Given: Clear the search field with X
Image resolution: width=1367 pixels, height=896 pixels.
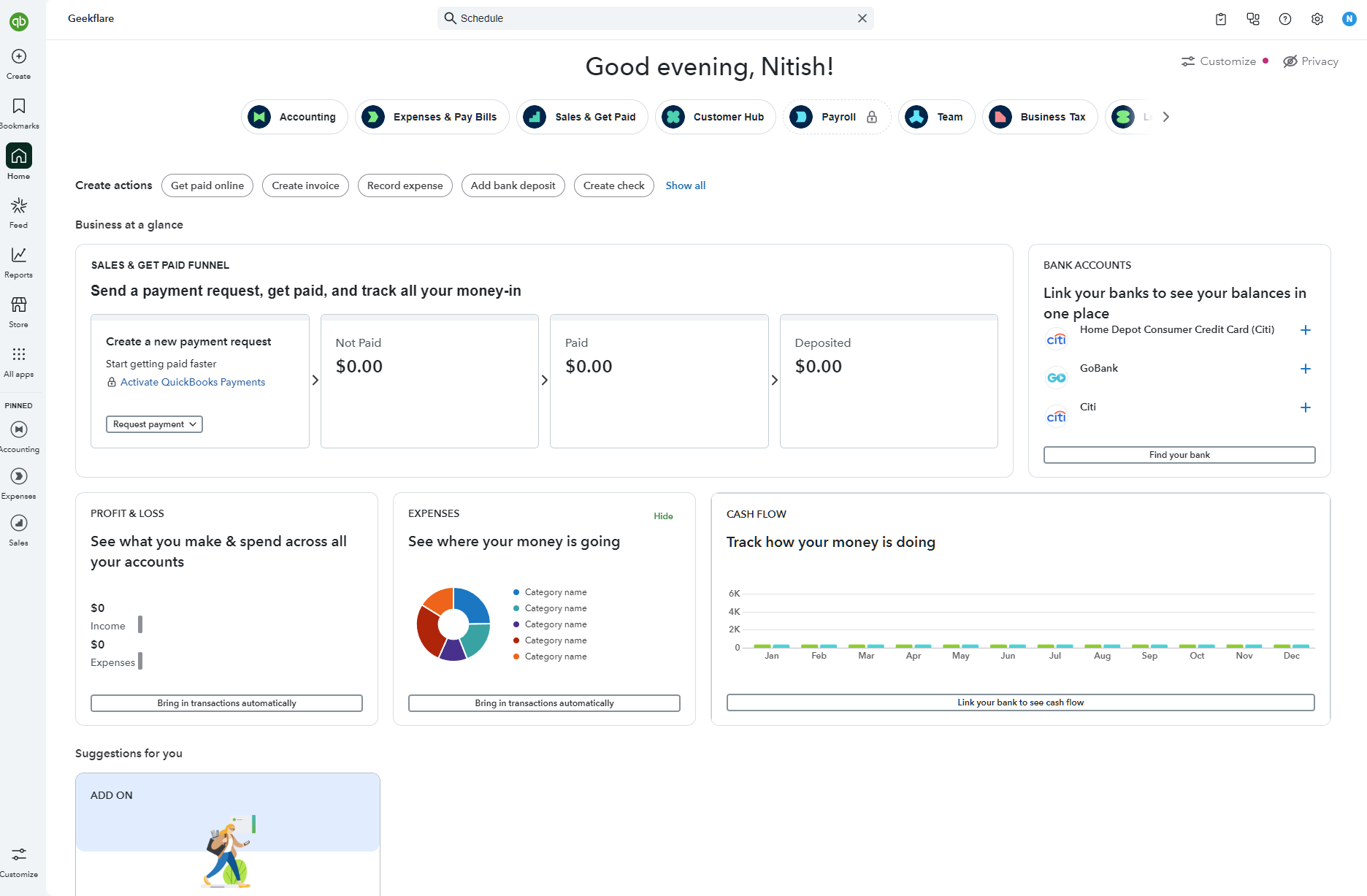Looking at the screenshot, I should point(862,18).
